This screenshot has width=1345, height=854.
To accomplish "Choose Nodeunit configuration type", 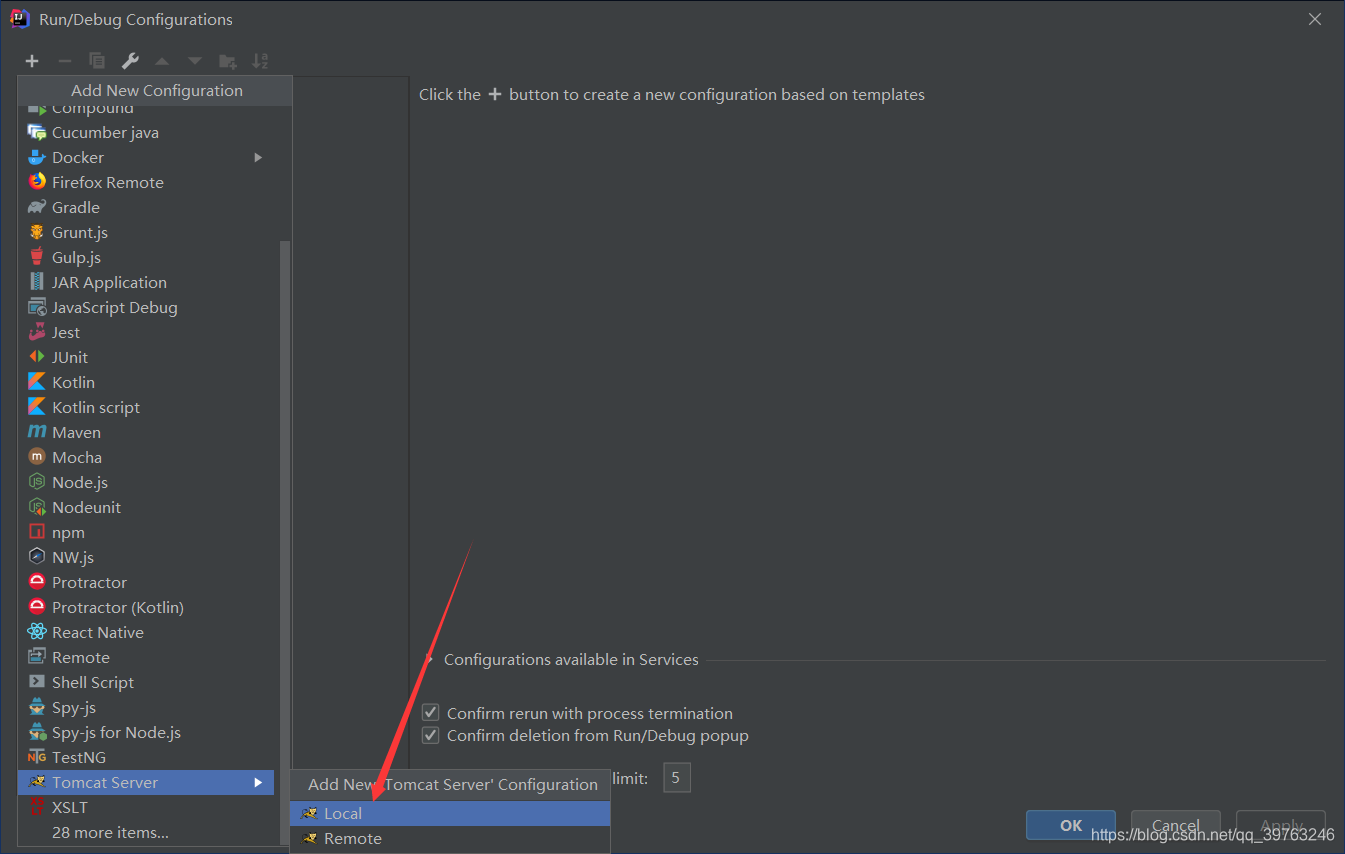I will click(x=146, y=507).
